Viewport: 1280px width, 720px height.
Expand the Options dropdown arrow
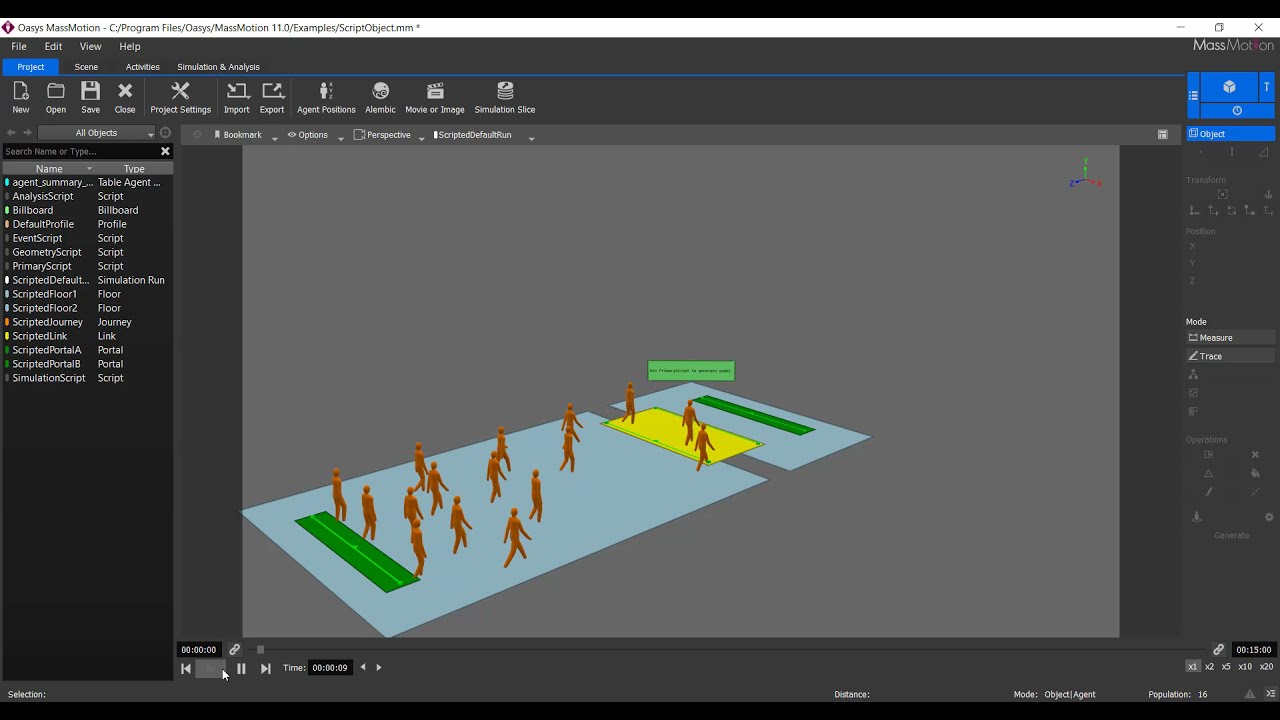click(341, 137)
